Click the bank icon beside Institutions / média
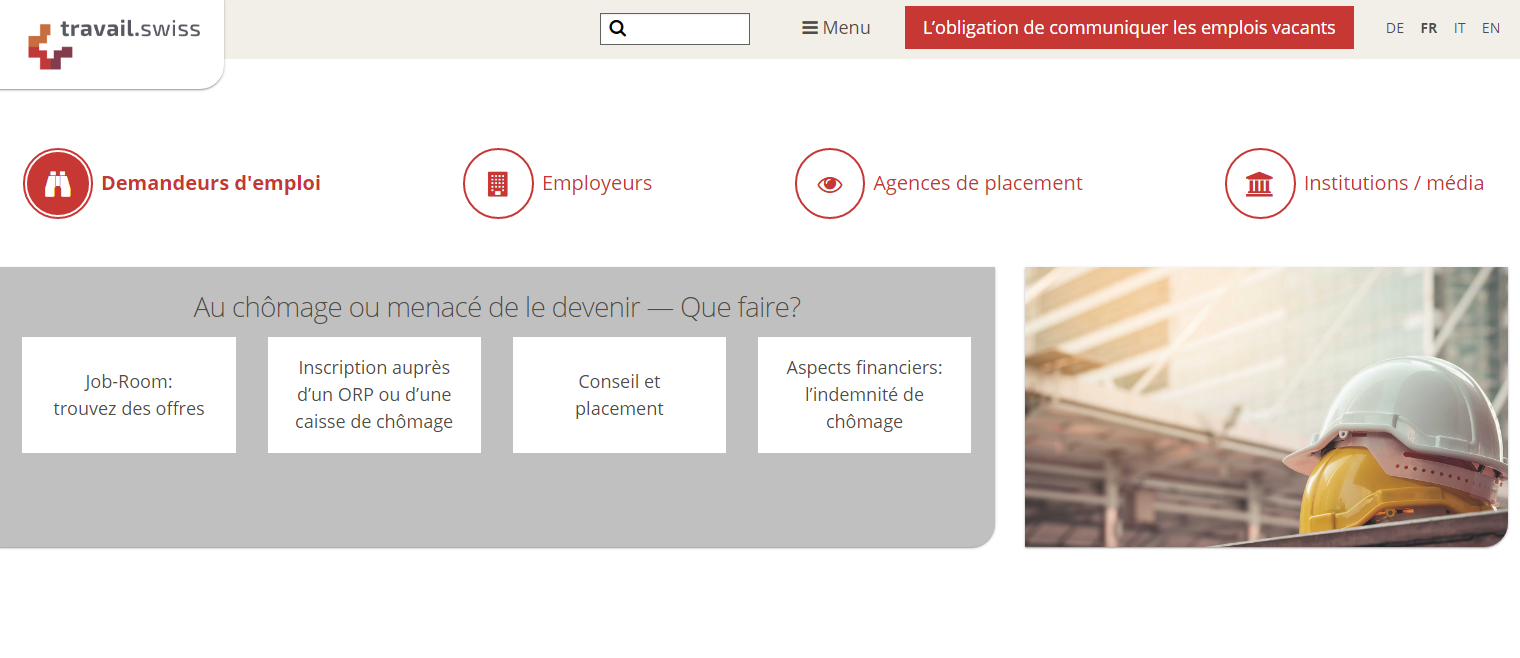This screenshot has width=1520, height=658. (x=1260, y=183)
